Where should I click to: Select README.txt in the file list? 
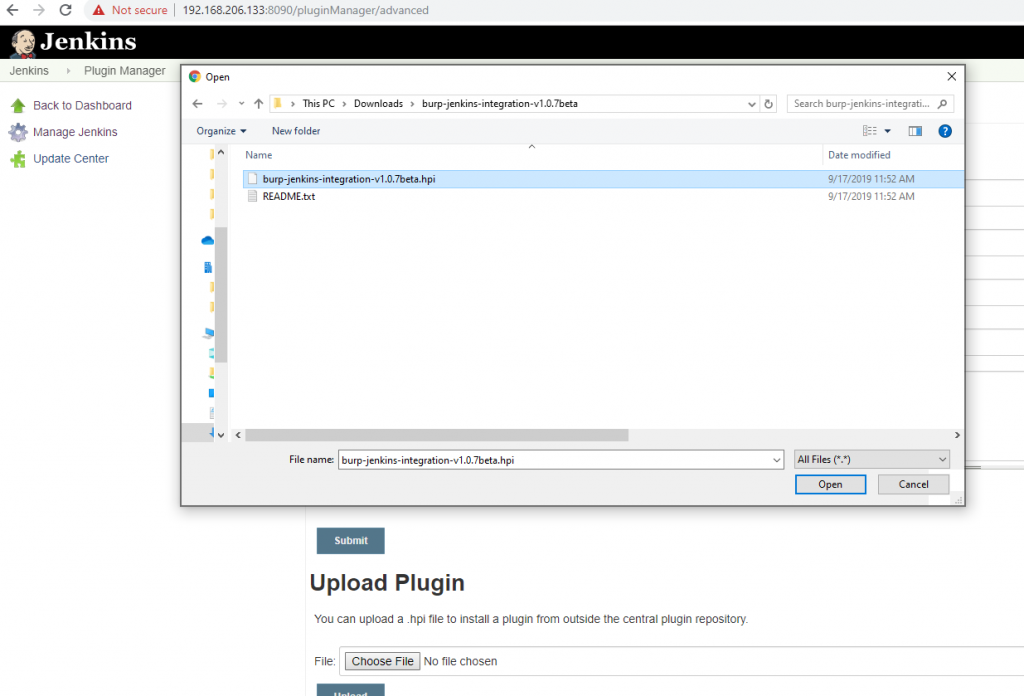(x=288, y=197)
